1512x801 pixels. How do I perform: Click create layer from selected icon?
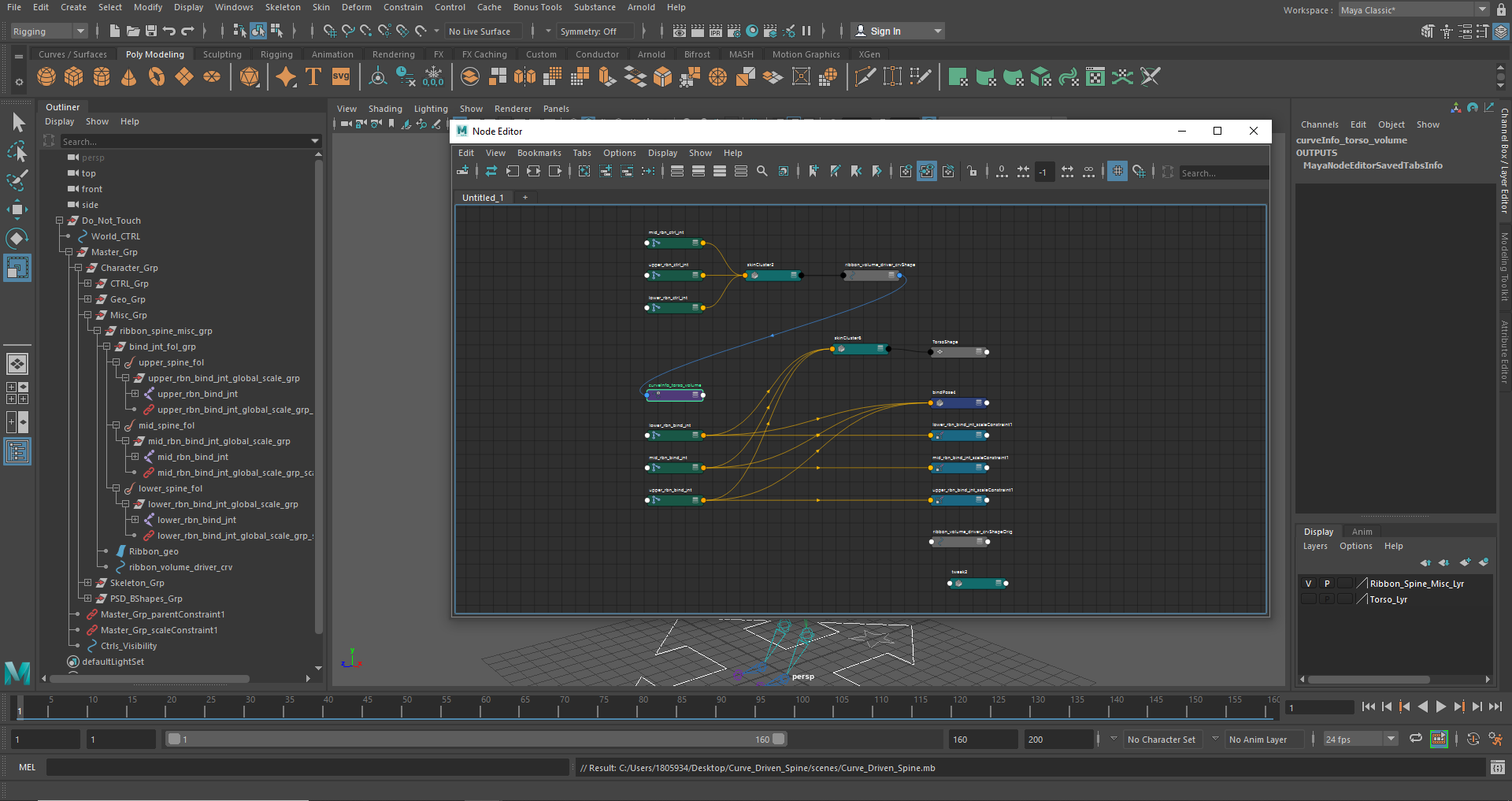coord(1484,562)
